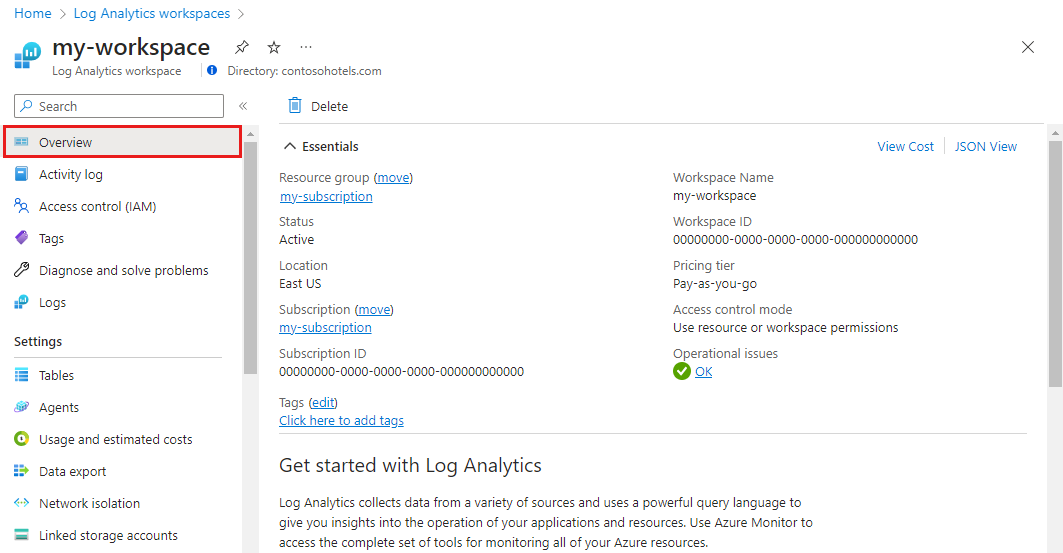Click the Logs icon in sidebar
The image size is (1063, 553).
(22, 302)
